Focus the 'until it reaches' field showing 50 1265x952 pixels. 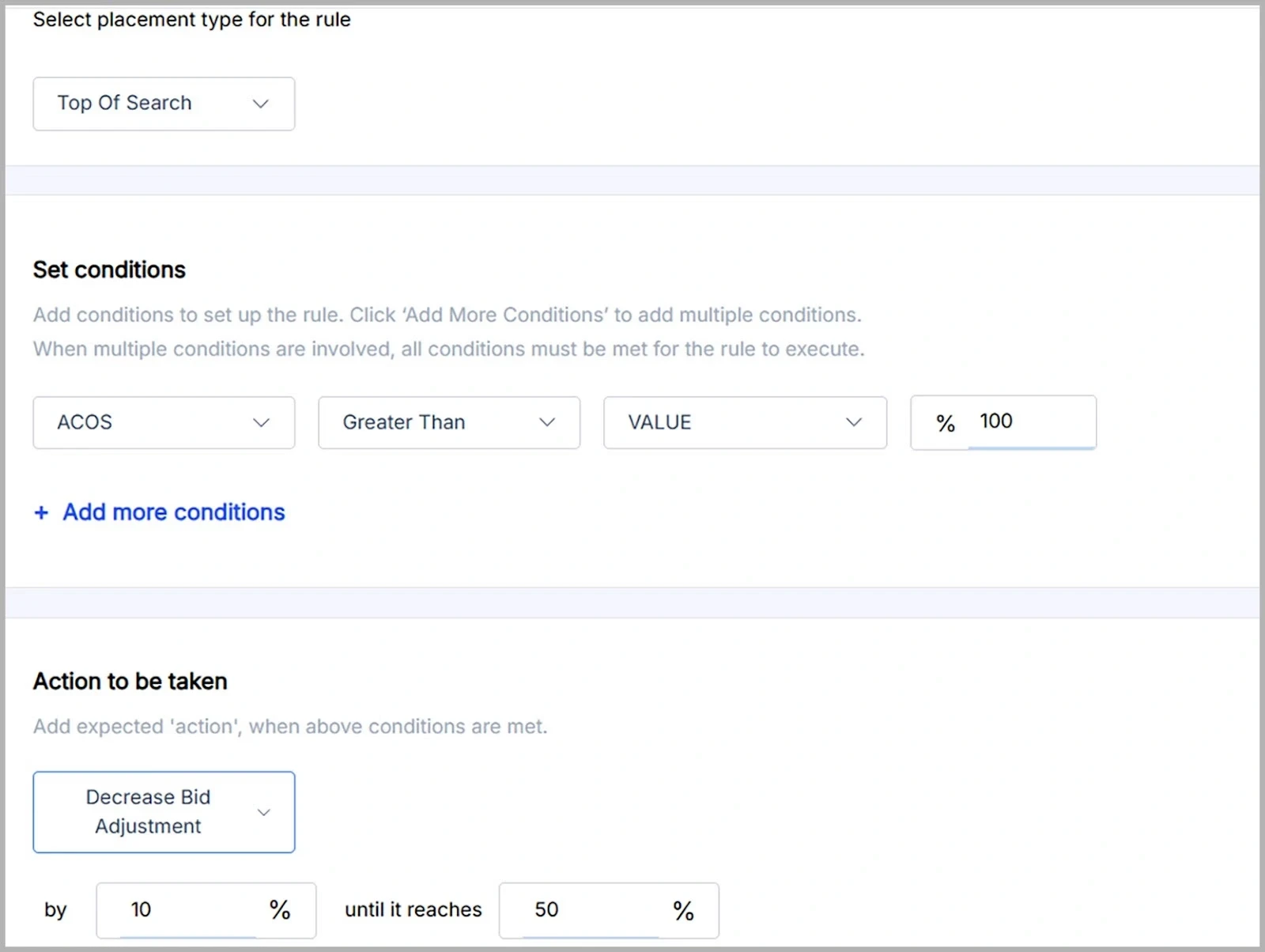click(609, 910)
